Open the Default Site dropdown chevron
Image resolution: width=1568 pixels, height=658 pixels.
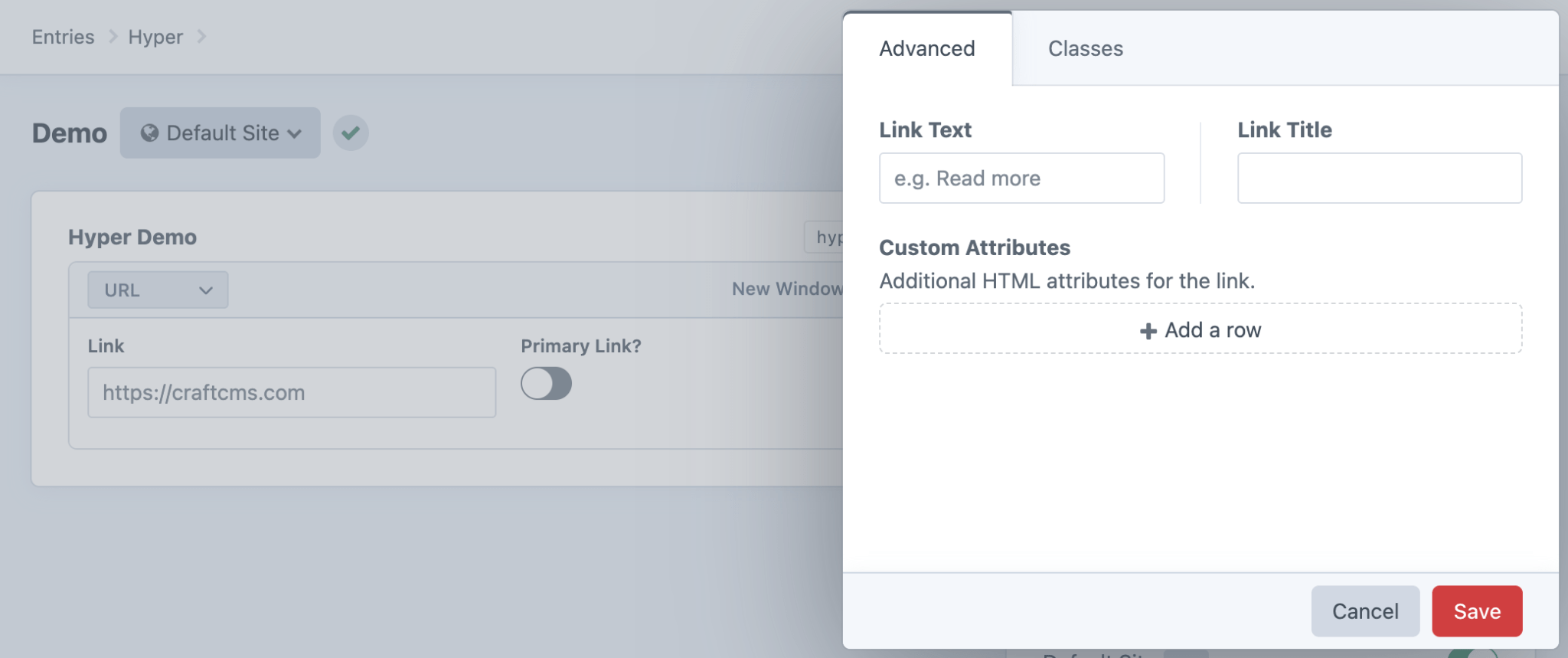295,134
